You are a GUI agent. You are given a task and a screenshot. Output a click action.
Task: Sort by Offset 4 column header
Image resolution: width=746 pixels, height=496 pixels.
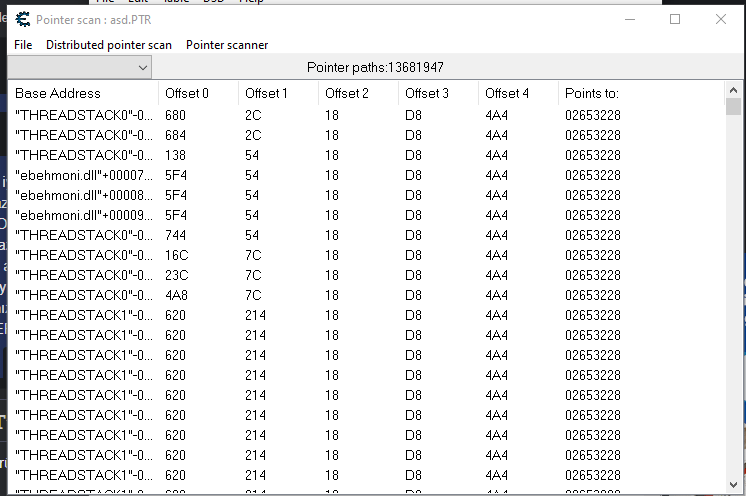pos(518,93)
